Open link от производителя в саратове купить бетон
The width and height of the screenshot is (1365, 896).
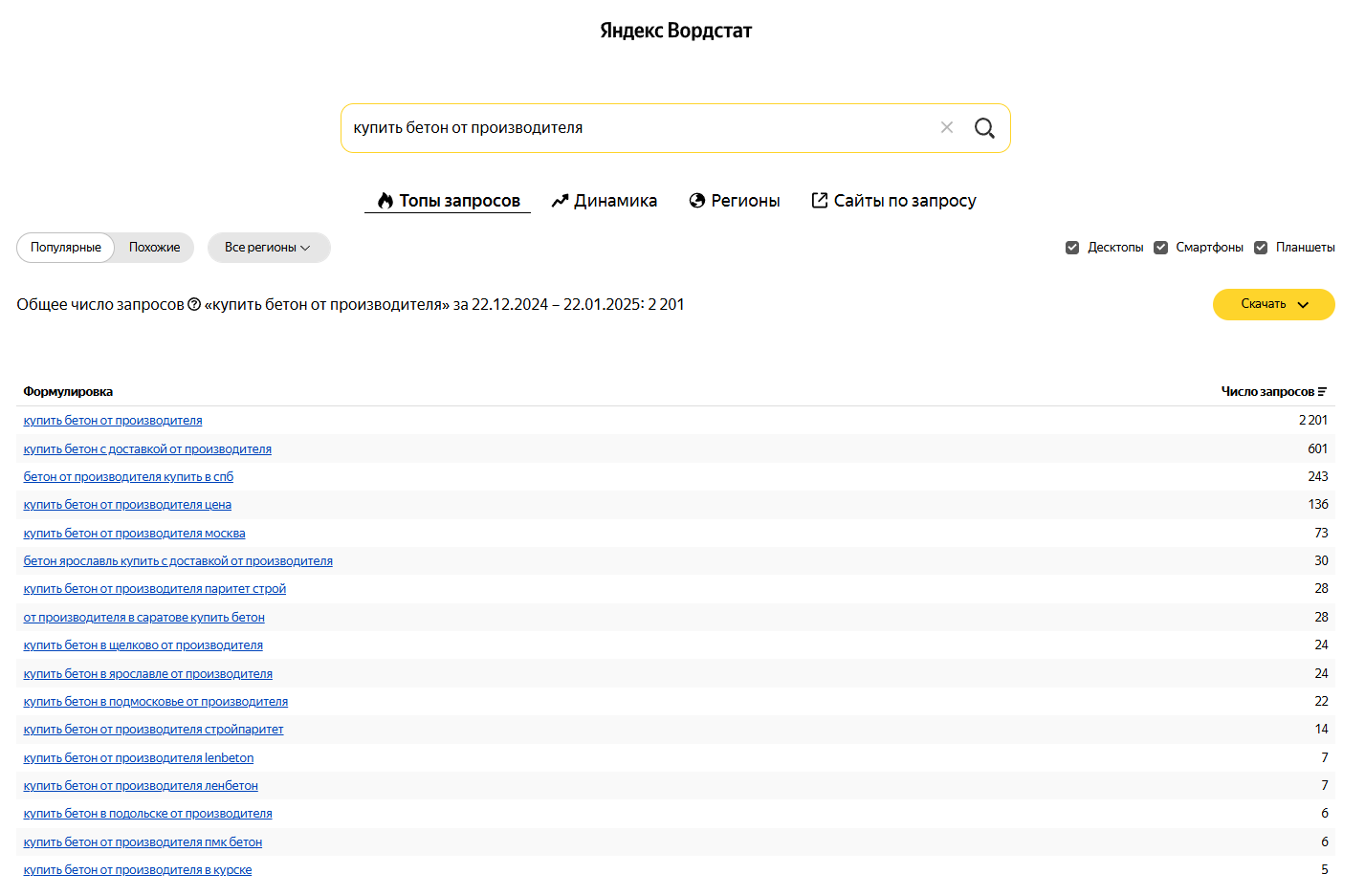coord(144,618)
